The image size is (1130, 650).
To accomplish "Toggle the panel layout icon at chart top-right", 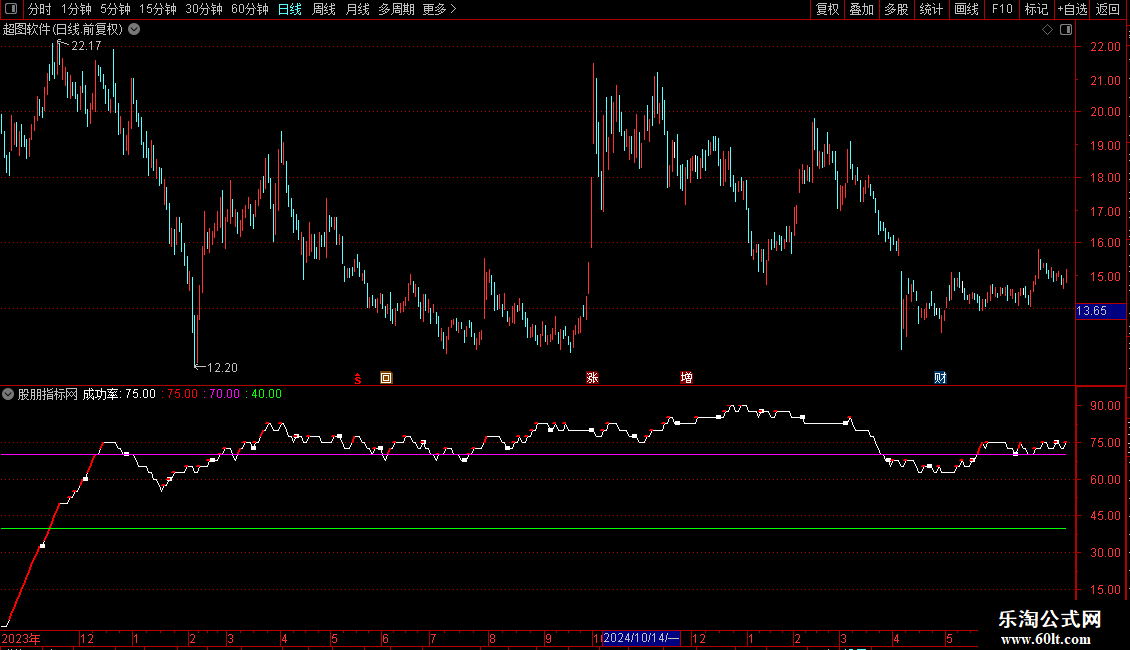I will (x=1066, y=30).
